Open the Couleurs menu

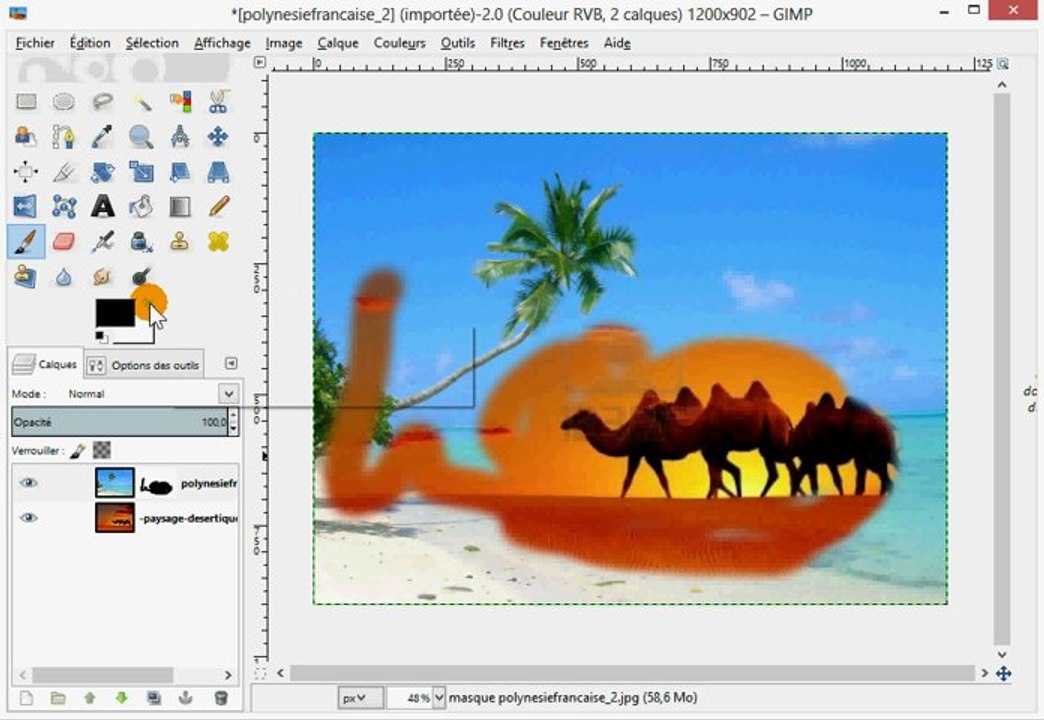tap(399, 43)
